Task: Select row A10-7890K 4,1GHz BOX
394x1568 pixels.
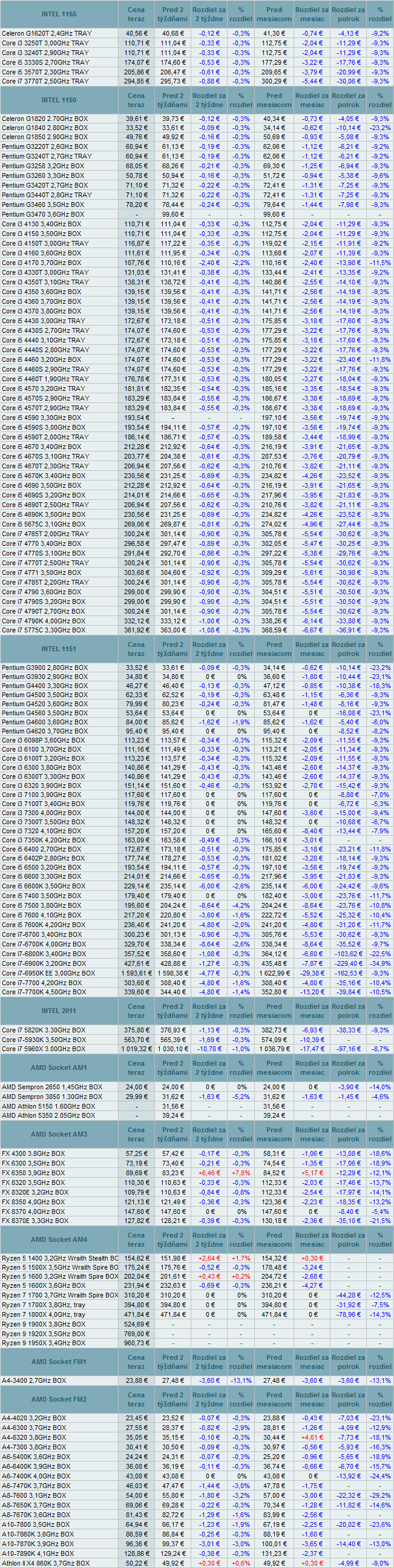Action: click(x=197, y=1553)
